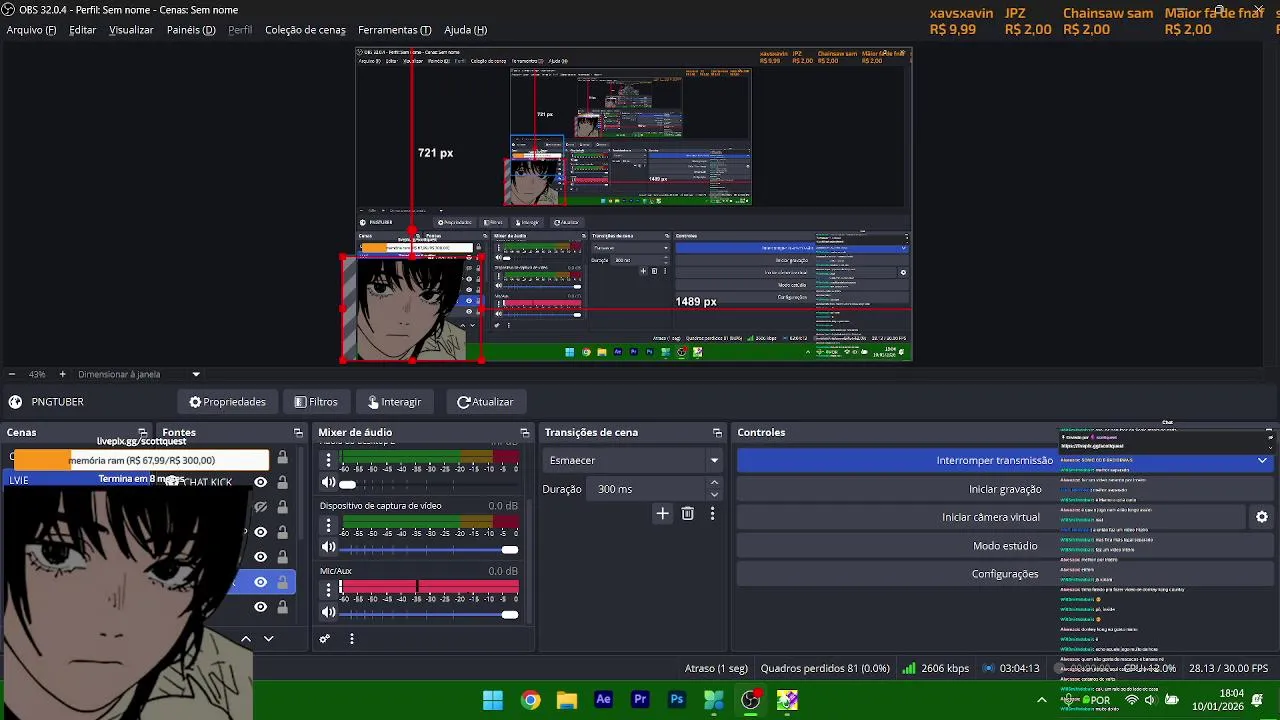
Task: Open the Coleção de cenas menu
Action: click(x=305, y=30)
